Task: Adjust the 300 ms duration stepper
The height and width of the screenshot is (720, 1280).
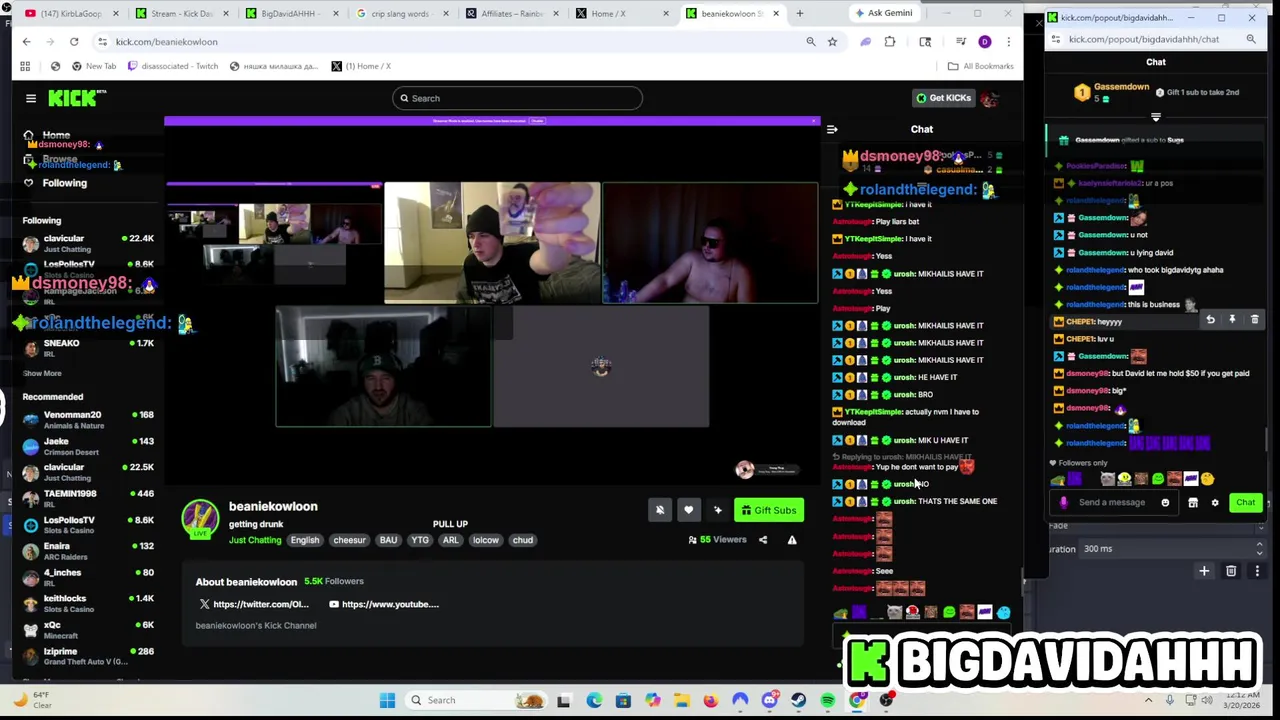Action: coord(1259,548)
